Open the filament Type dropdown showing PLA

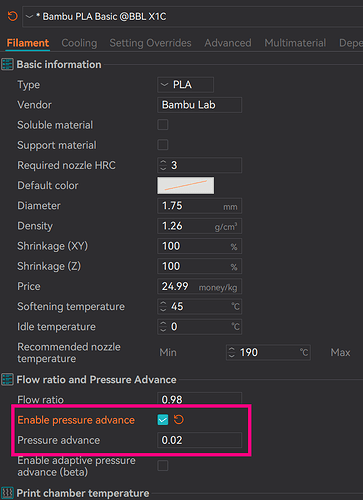pos(185,85)
